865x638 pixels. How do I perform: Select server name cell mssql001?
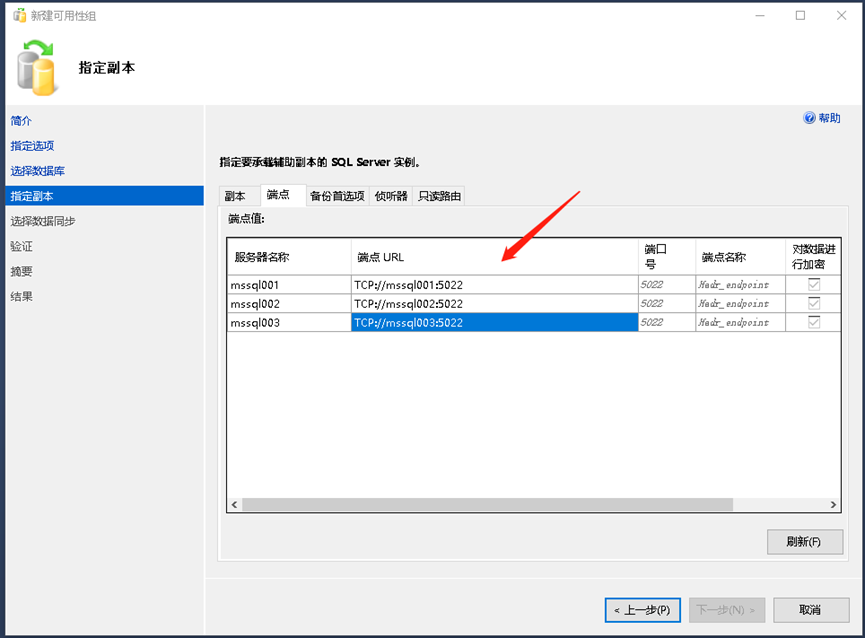pos(289,285)
